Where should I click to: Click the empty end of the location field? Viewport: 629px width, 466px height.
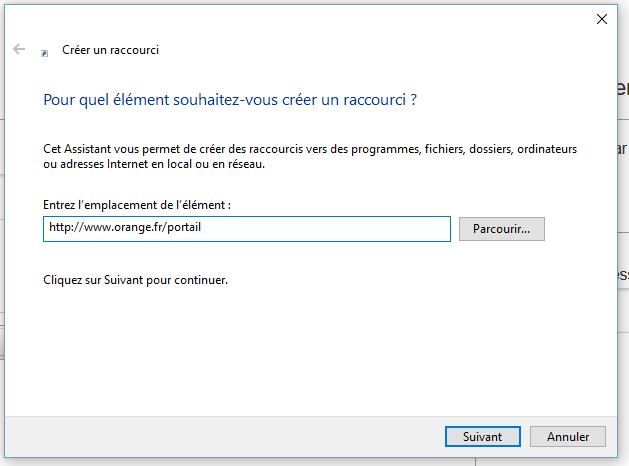380,229
